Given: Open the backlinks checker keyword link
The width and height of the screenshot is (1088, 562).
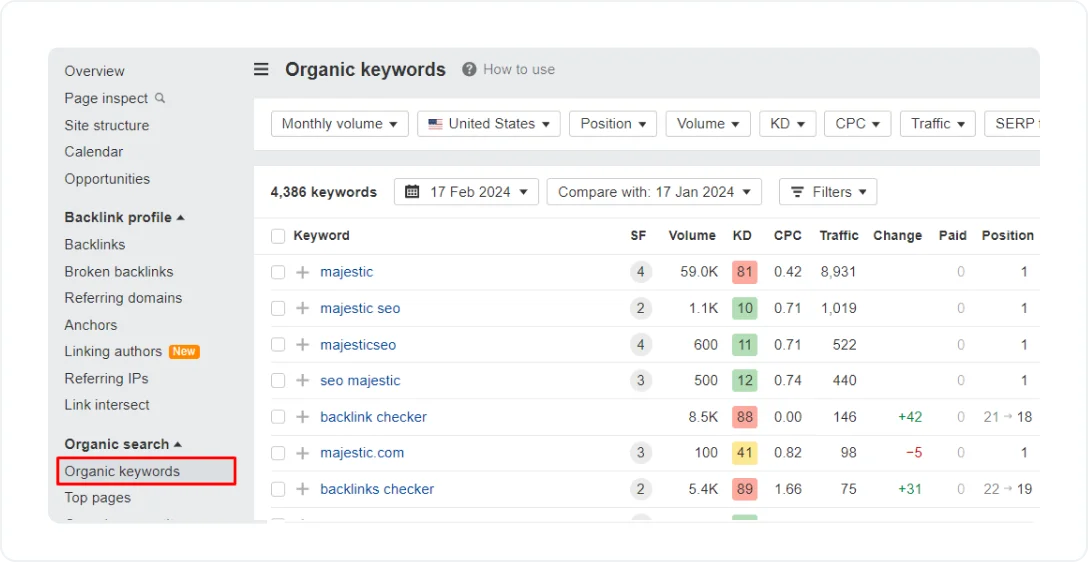Looking at the screenshot, I should pos(377,489).
